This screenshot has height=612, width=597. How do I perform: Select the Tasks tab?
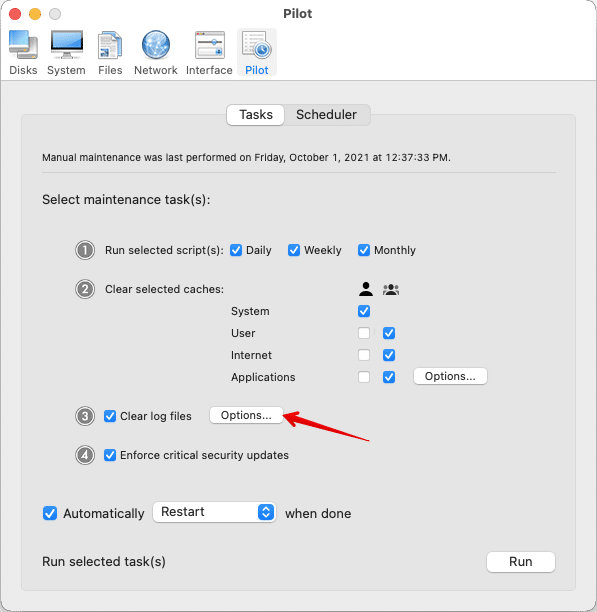pyautogui.click(x=256, y=115)
